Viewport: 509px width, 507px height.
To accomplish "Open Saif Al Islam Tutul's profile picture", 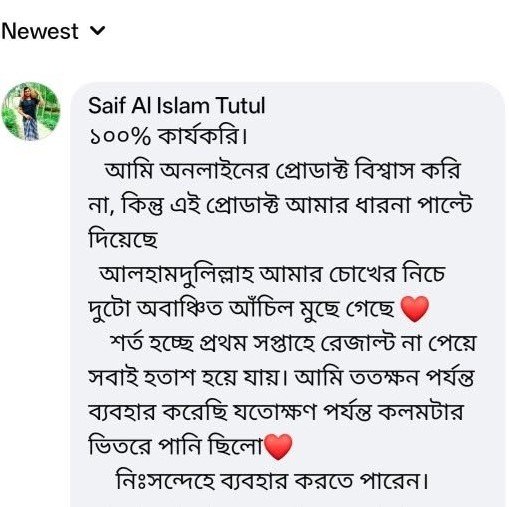I will click(x=31, y=111).
